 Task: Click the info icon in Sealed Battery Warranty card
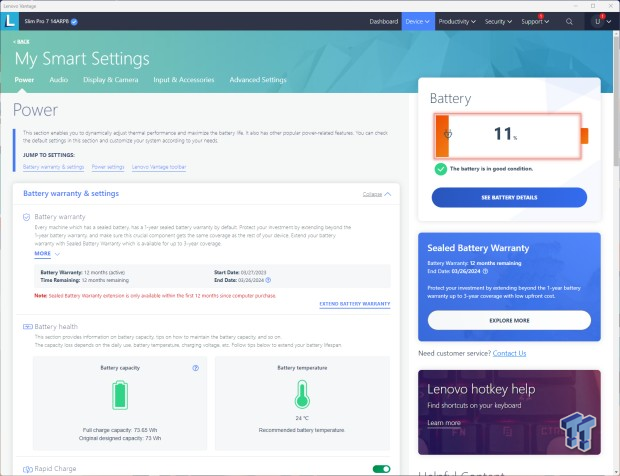485,272
